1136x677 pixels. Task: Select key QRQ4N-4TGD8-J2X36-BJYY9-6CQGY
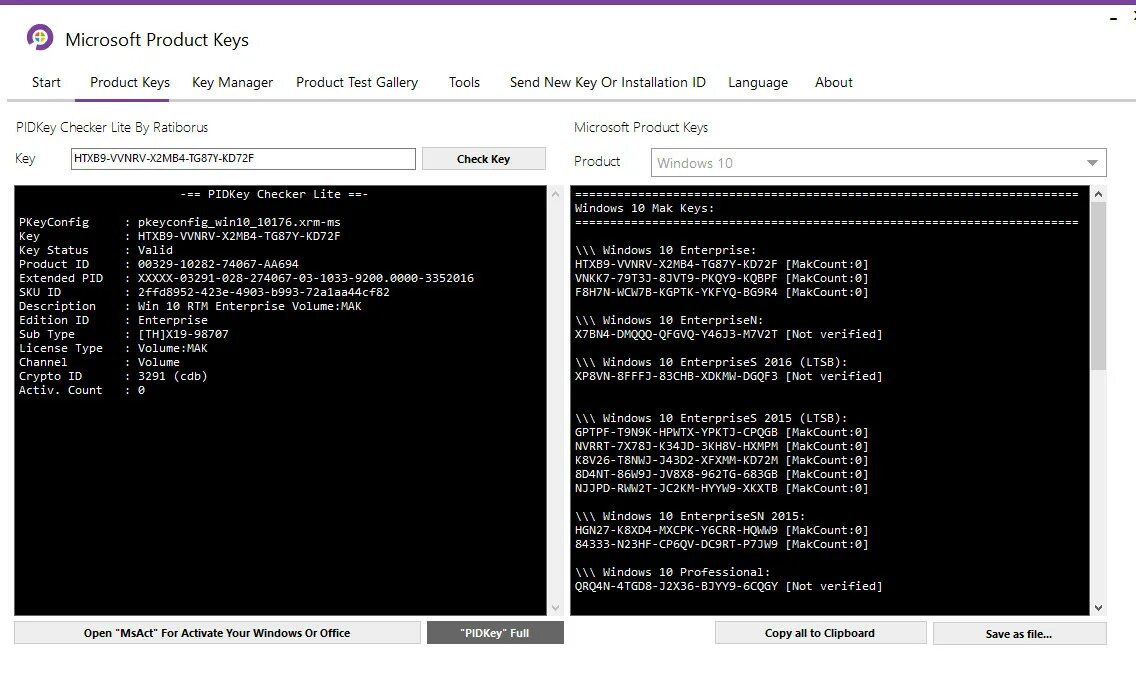[x=676, y=586]
